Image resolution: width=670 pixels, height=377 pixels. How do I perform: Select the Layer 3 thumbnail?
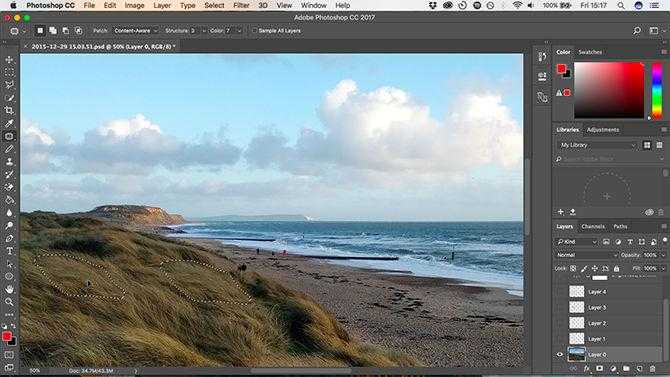click(x=576, y=307)
